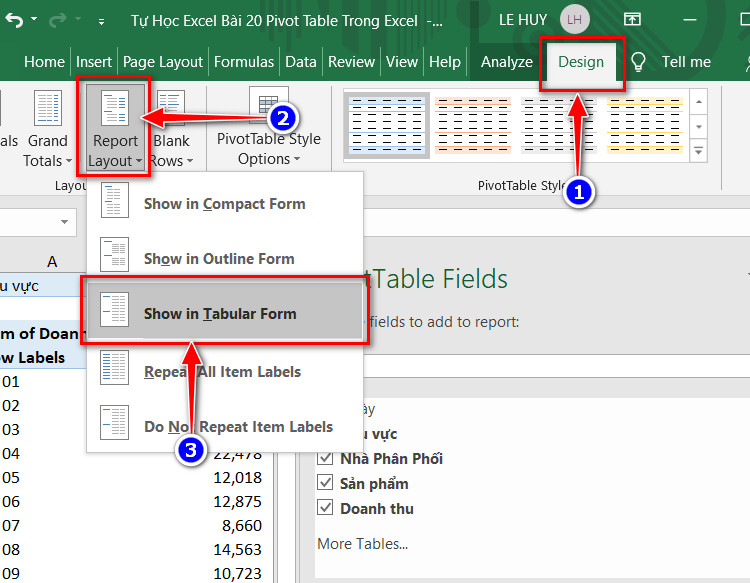Select the cell with value 14,563
The height and width of the screenshot is (583, 750).
(x=237, y=549)
